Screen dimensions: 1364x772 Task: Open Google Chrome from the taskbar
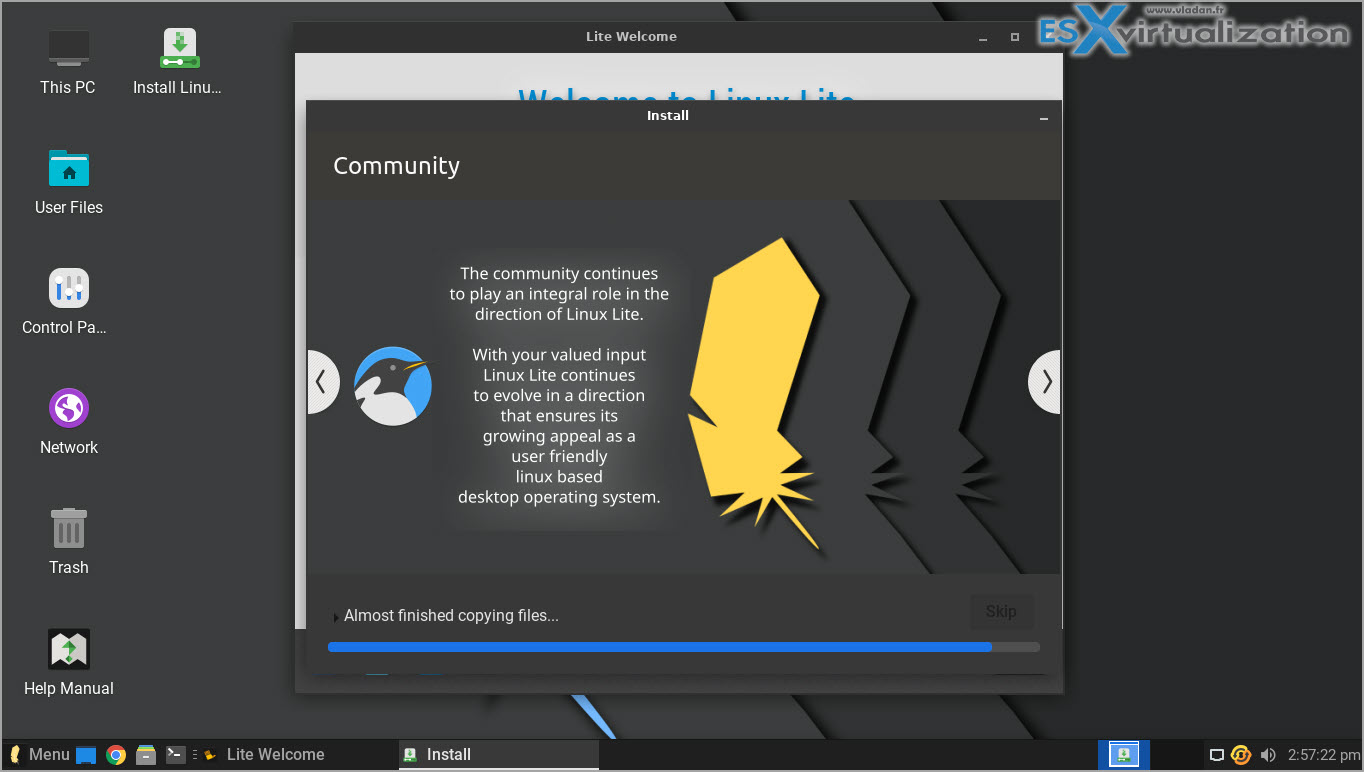tap(116, 754)
